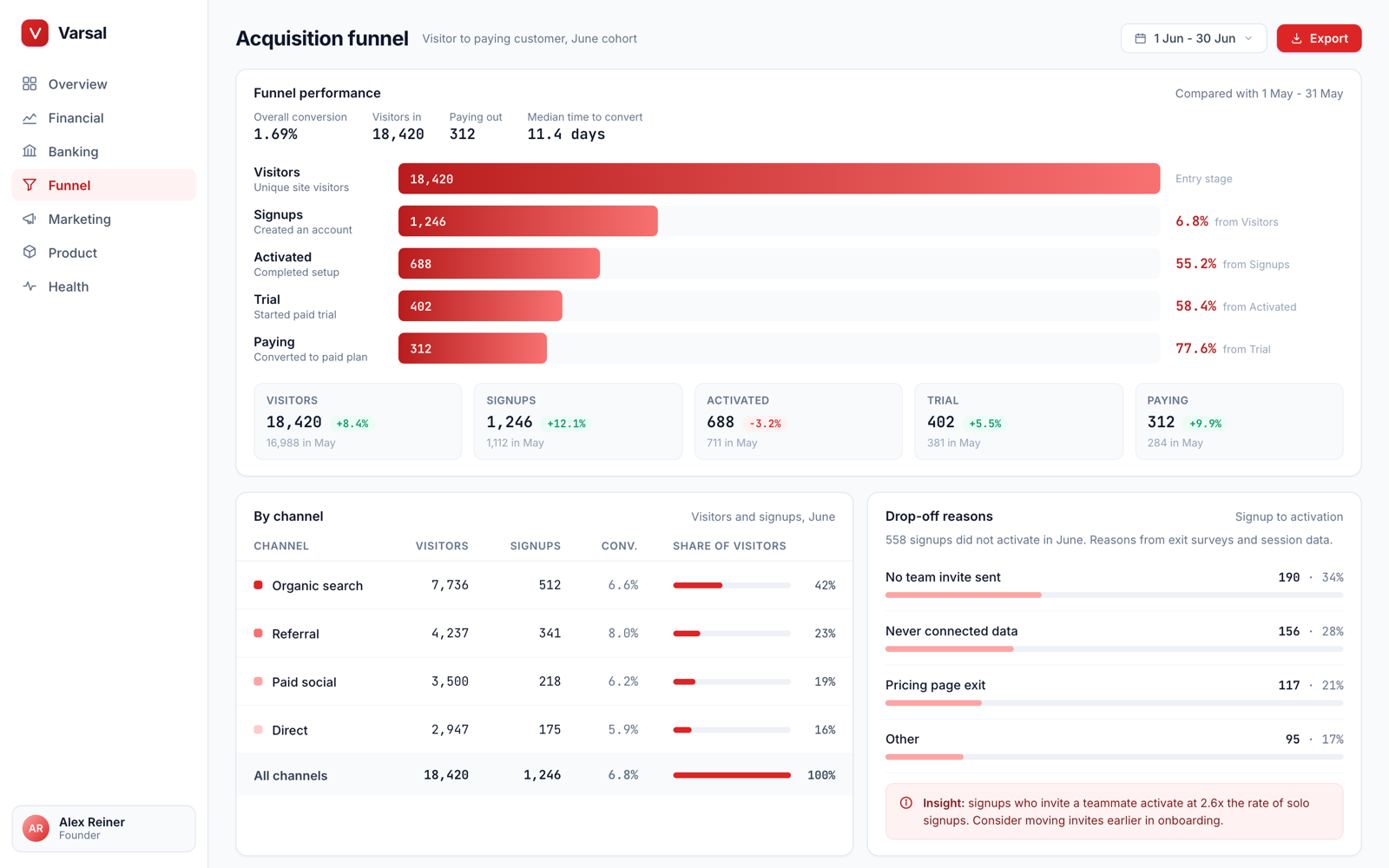Select the Funnel menu item
The height and width of the screenshot is (868, 1389).
[x=104, y=186]
